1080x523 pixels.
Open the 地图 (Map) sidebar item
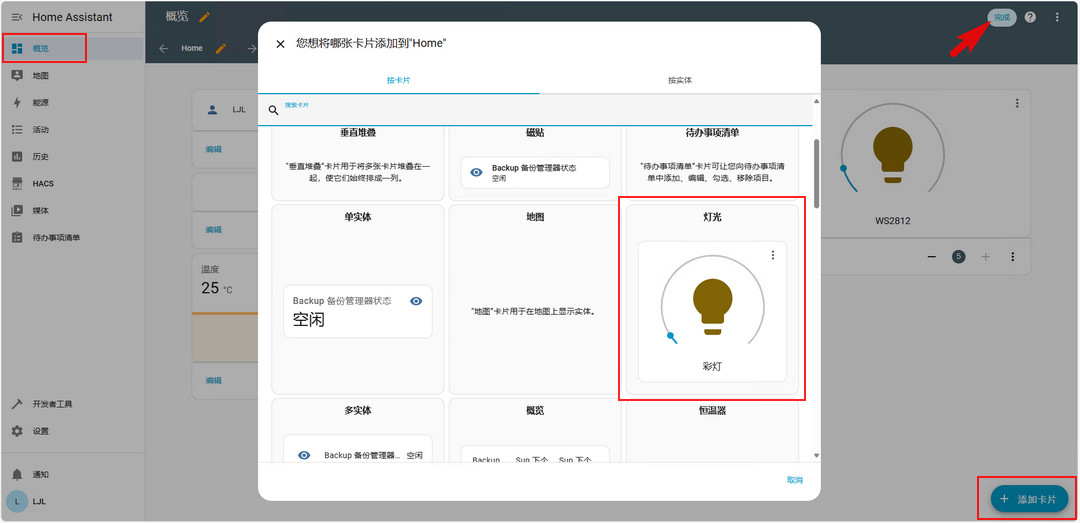40,75
